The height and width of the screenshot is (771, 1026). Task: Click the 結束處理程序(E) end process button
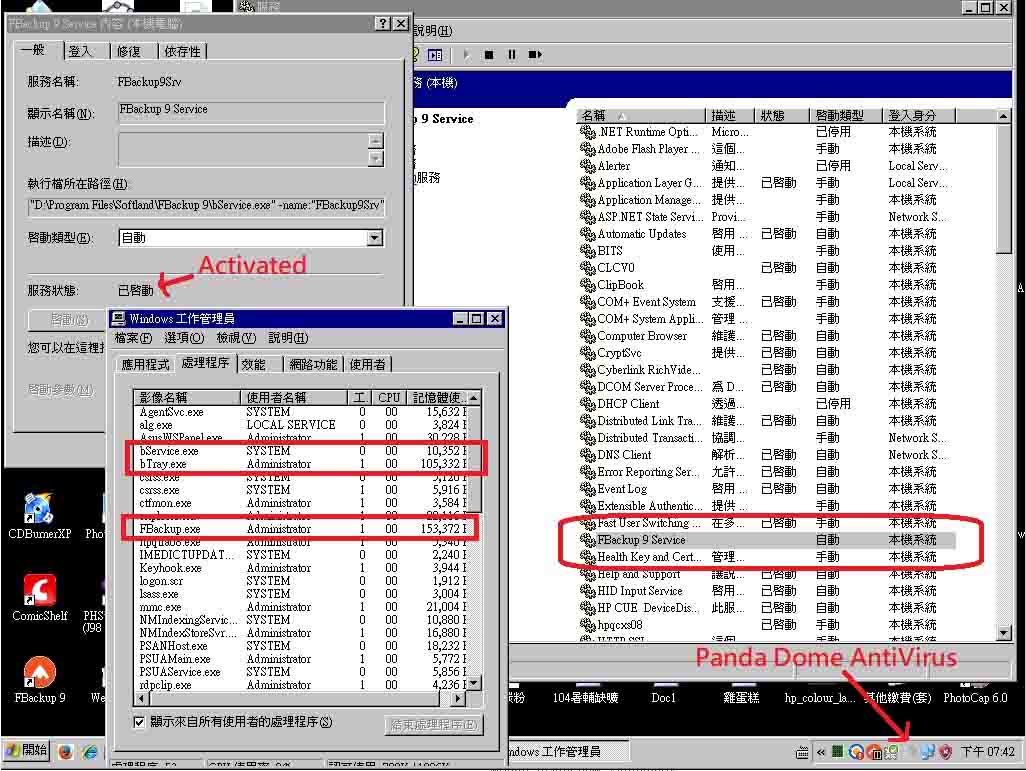(x=434, y=725)
